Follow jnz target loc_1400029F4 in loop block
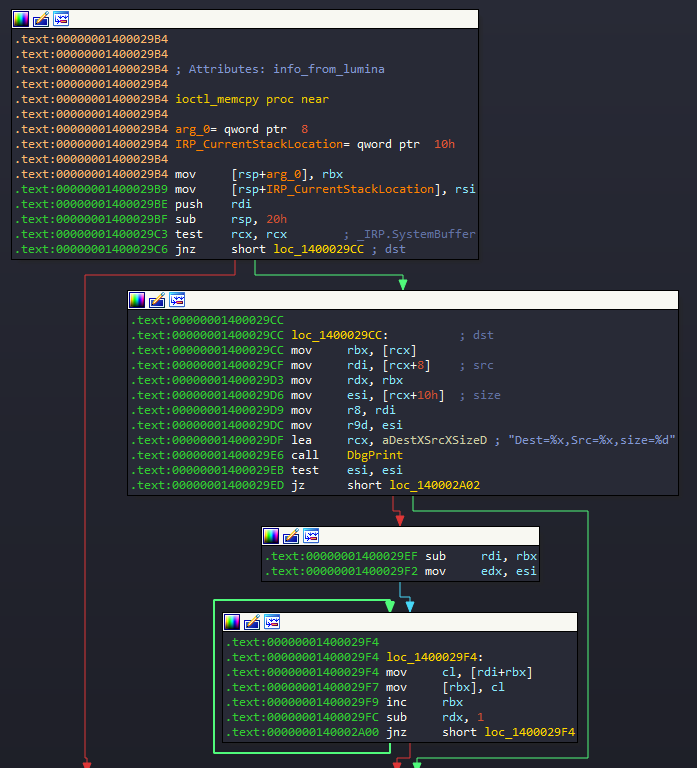Screen dimensions: 697x768 point(529,732)
